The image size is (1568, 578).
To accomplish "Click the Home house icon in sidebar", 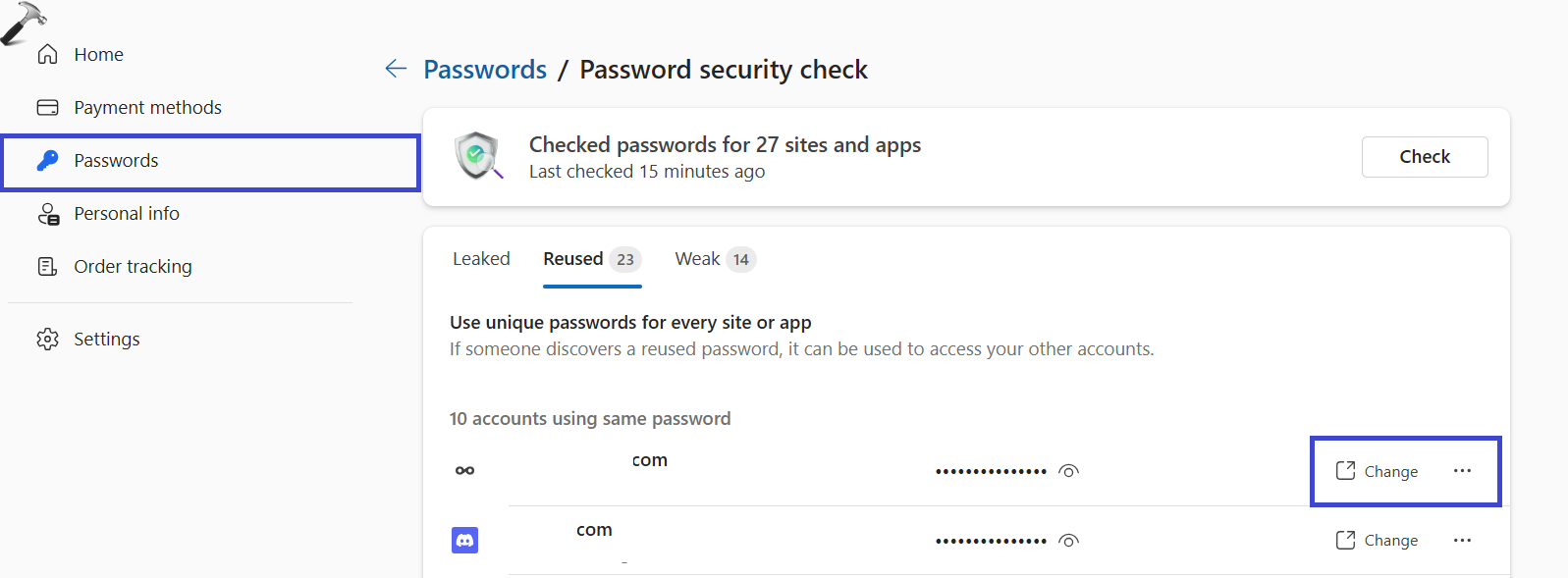I will pyautogui.click(x=47, y=55).
